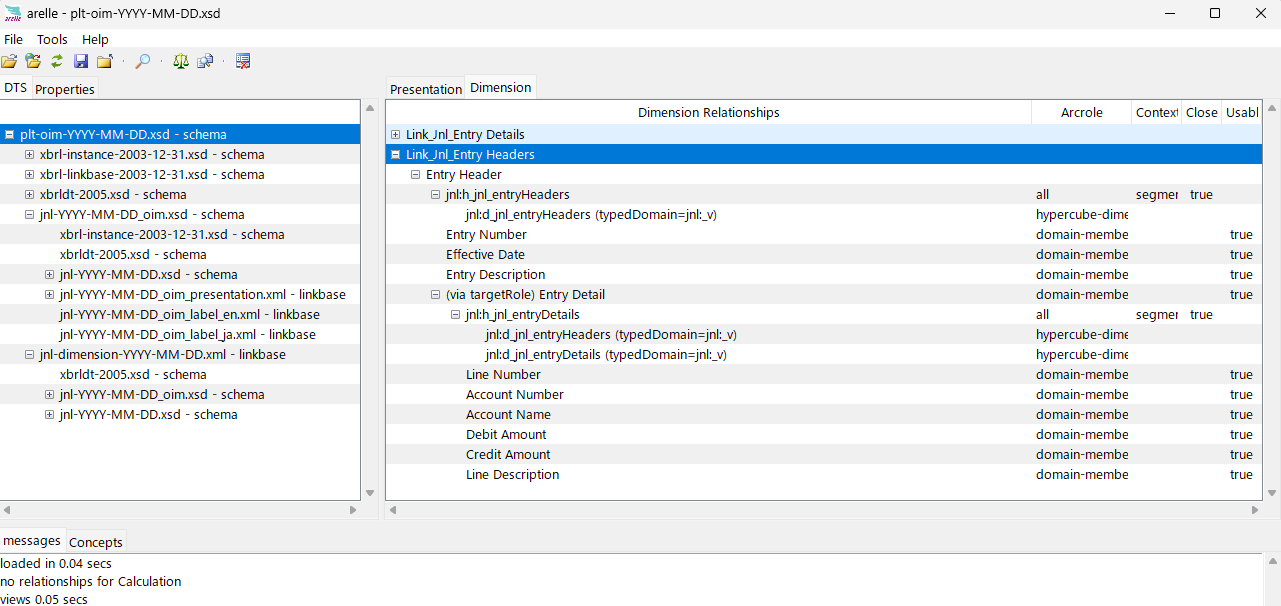Click the Dimension view scroll-down arrow

1271,492
